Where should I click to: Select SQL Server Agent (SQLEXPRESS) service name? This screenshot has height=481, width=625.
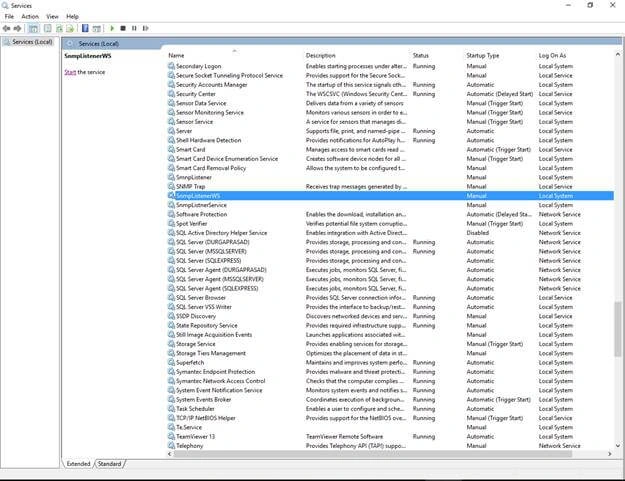click(x=217, y=289)
